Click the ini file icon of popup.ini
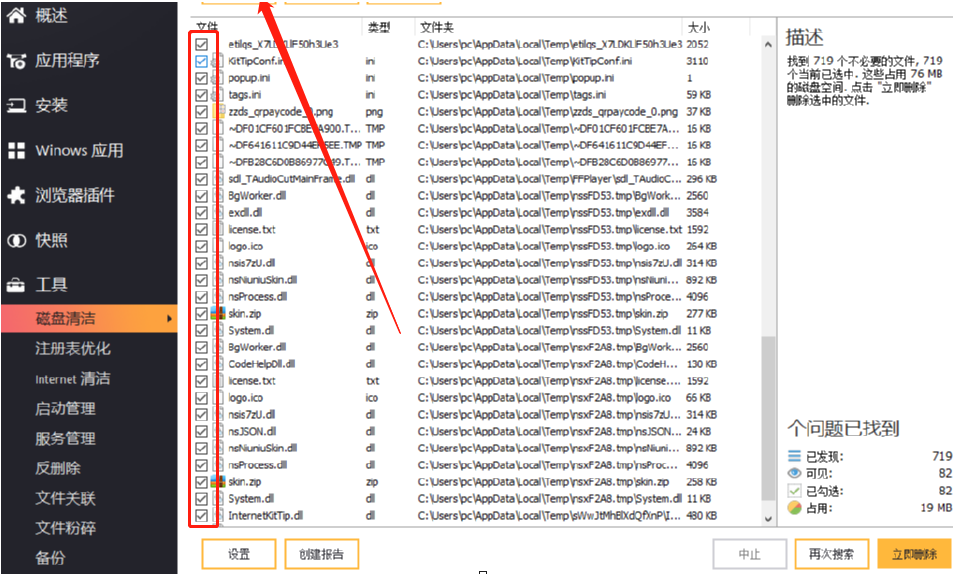 218,78
